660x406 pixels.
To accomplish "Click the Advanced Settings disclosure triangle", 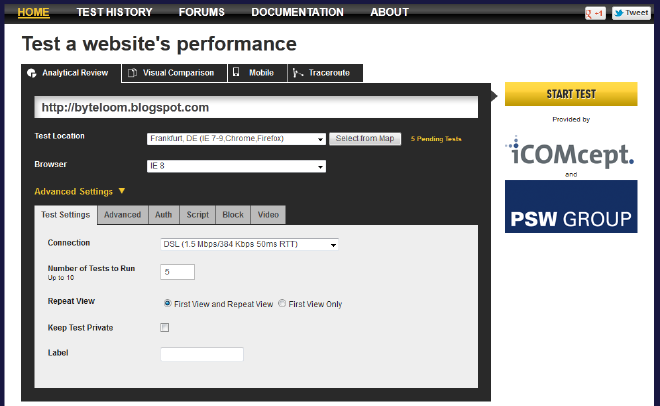I will (122, 191).
